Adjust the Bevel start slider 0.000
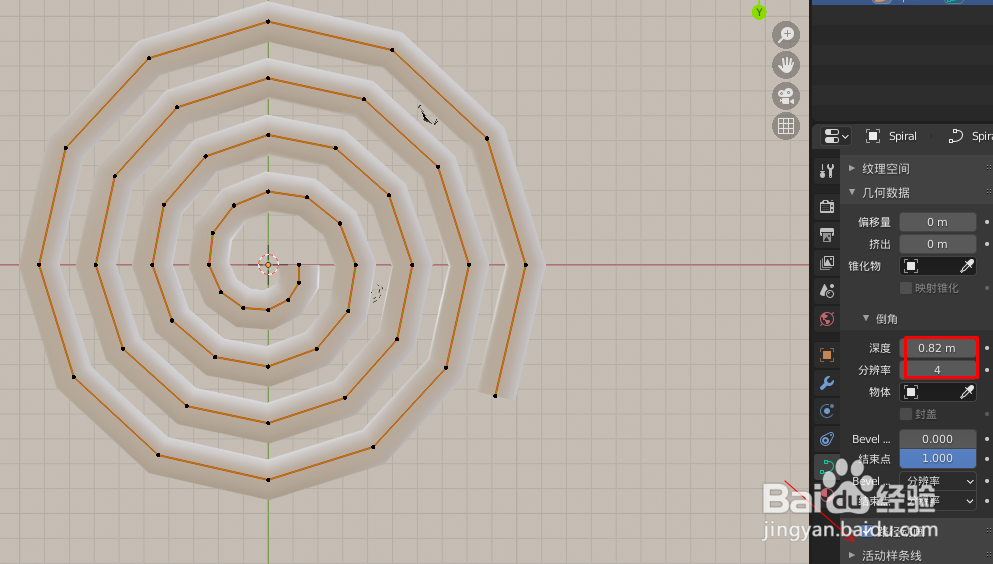This screenshot has height=564, width=993. pyautogui.click(x=937, y=439)
